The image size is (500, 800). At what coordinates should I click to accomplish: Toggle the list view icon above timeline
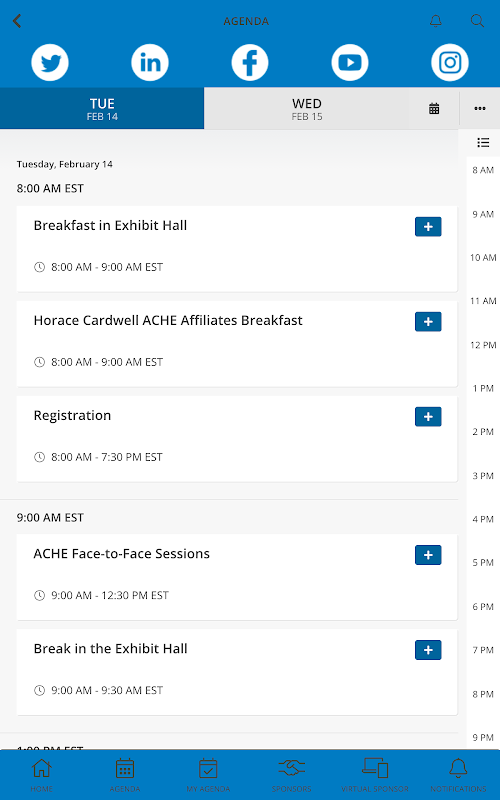click(x=483, y=142)
